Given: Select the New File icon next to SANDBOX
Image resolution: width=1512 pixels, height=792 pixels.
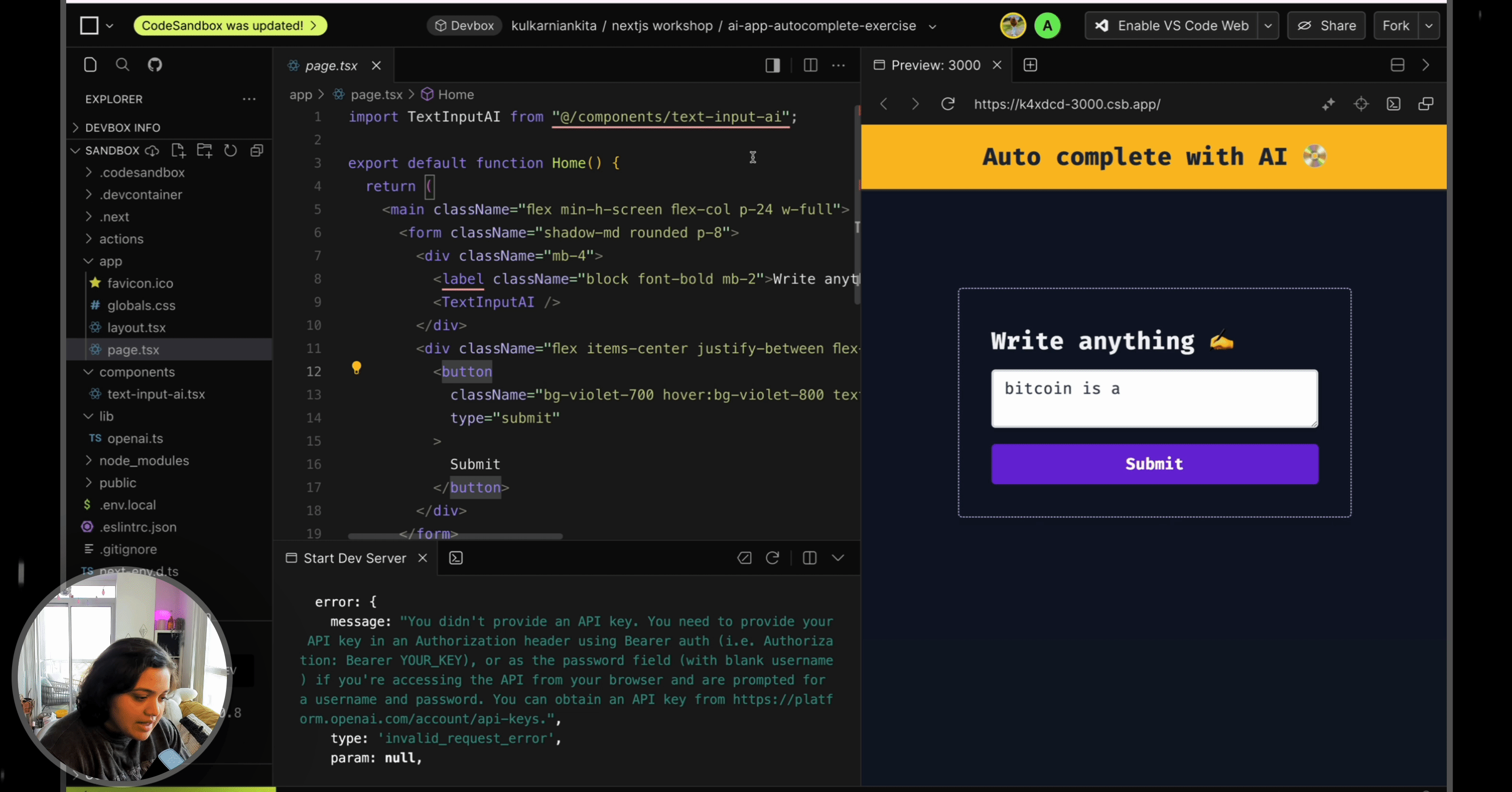Looking at the screenshot, I should (178, 150).
